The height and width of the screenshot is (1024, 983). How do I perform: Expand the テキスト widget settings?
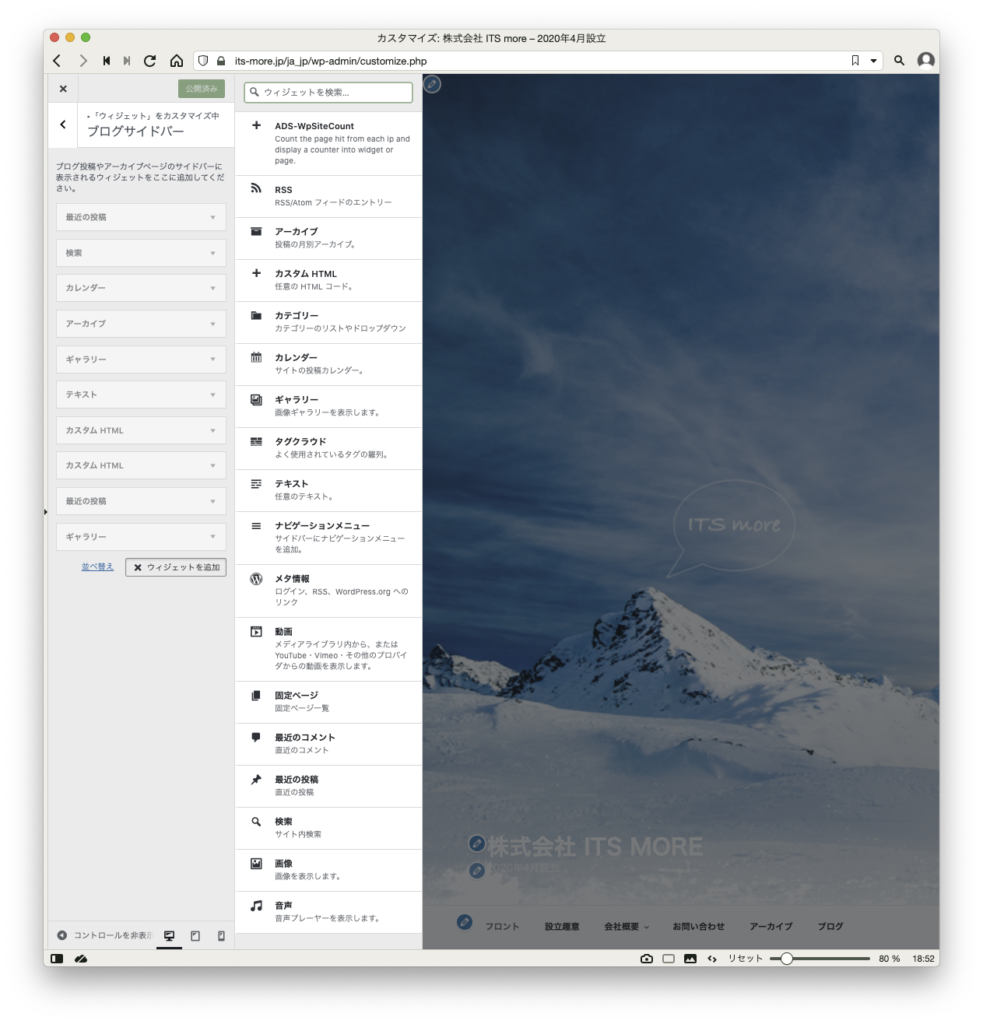(141, 395)
